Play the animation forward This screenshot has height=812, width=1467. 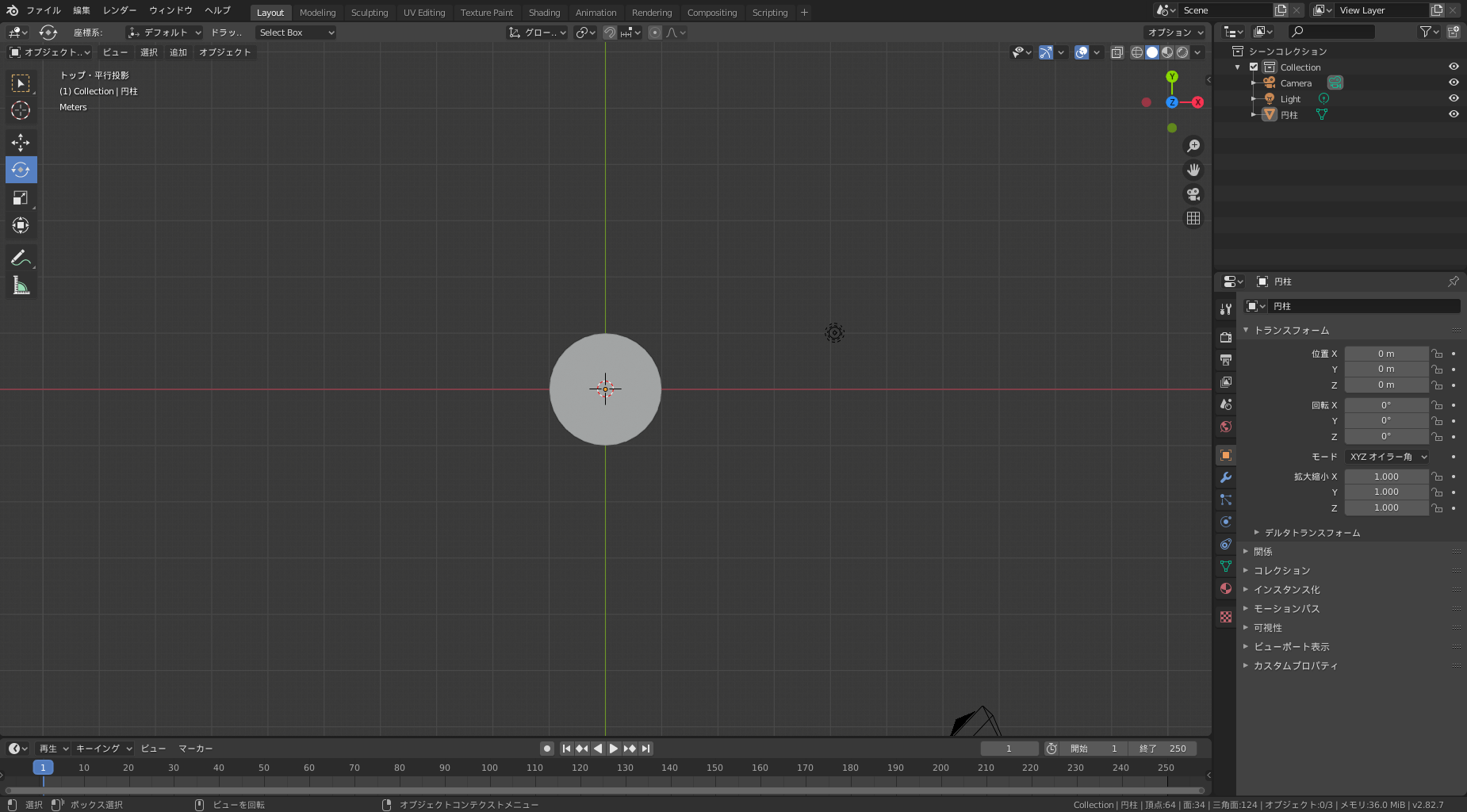(x=613, y=749)
